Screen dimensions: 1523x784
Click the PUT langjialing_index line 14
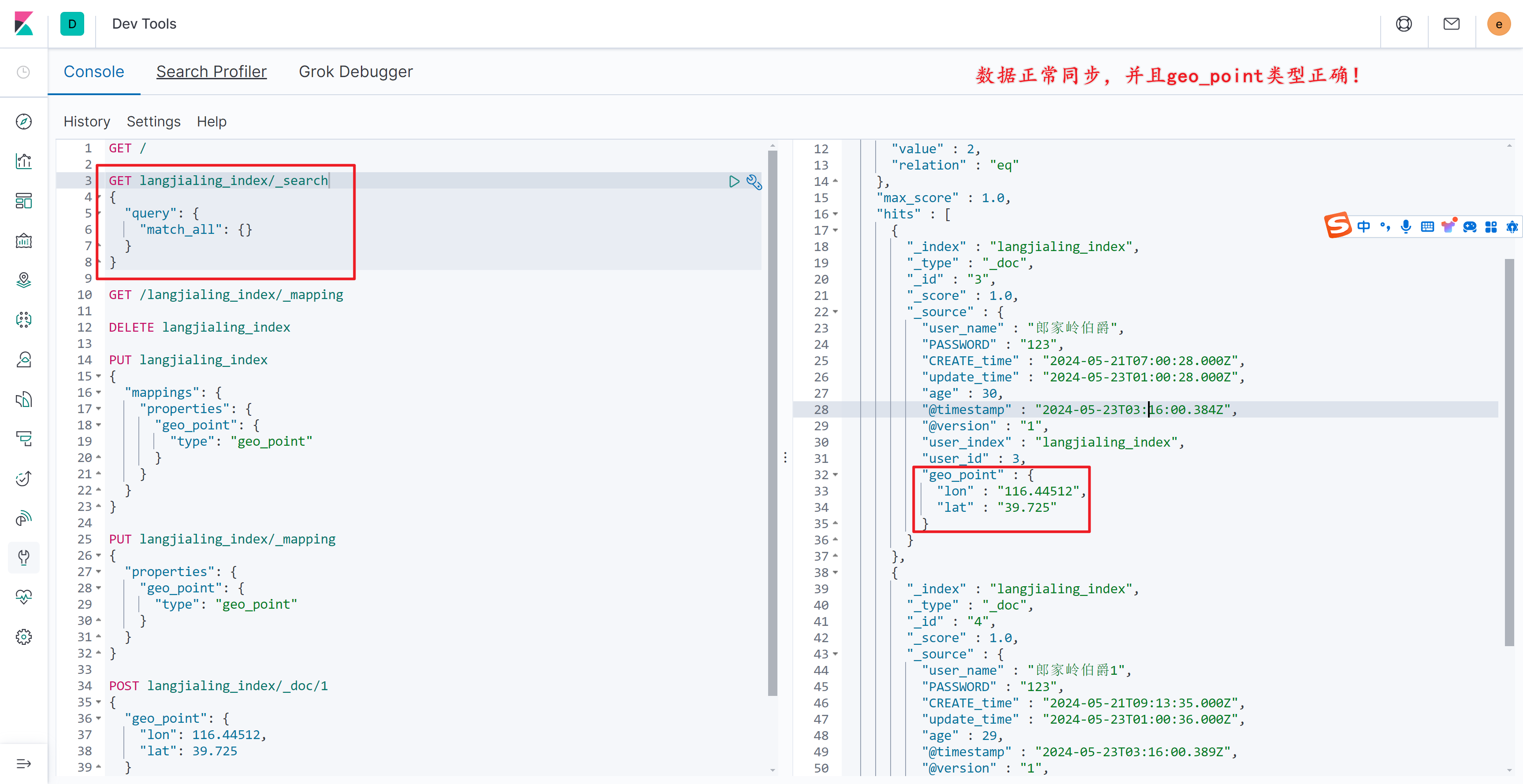coord(188,360)
